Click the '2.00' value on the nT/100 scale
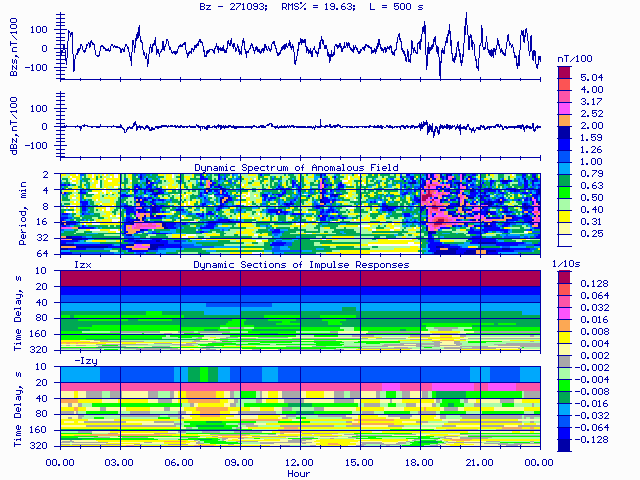640x480 pixels. click(x=591, y=126)
